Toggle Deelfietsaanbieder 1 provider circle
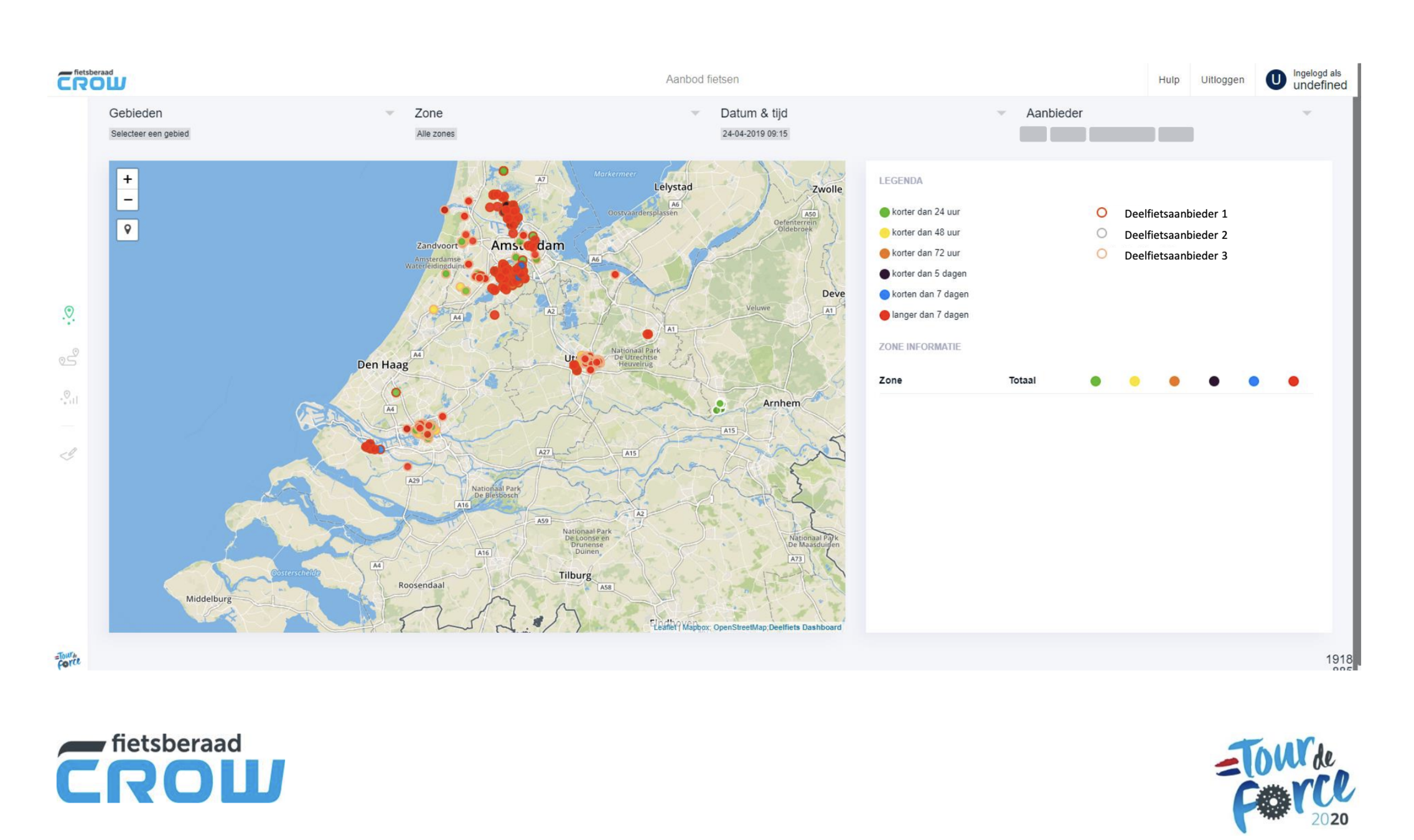The width and height of the screenshot is (1414, 840). [x=1101, y=213]
